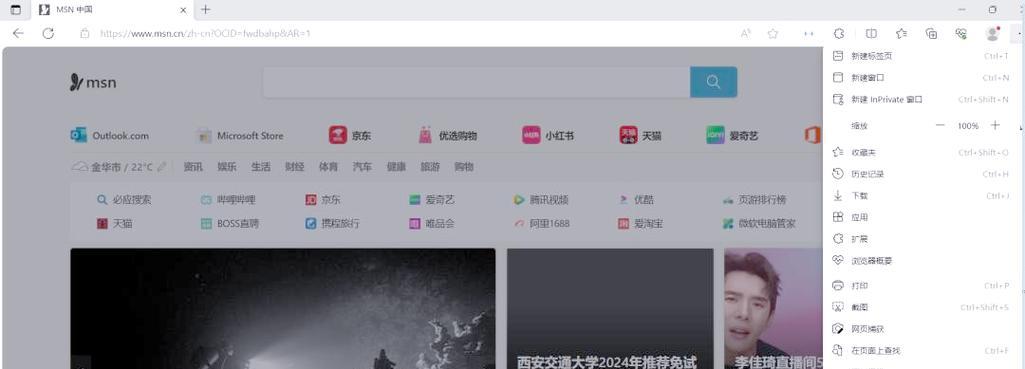The height and width of the screenshot is (369, 1025).
Task: Open a new tab with plus button
Action: (205, 10)
